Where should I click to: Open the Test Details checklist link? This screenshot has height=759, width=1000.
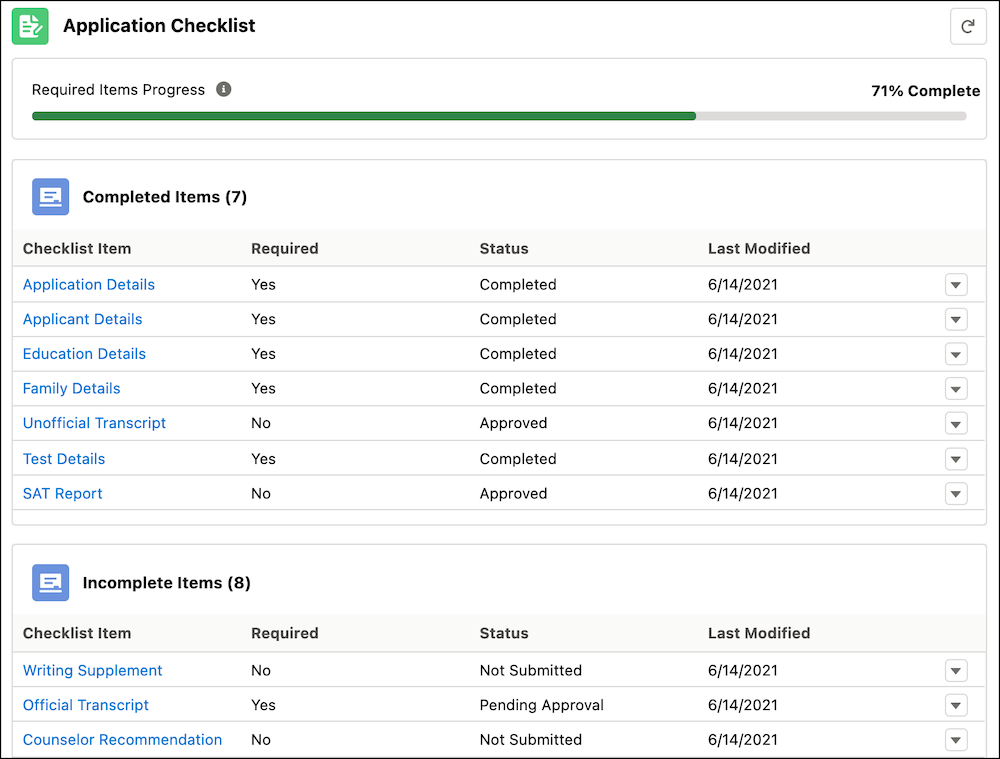(x=64, y=459)
